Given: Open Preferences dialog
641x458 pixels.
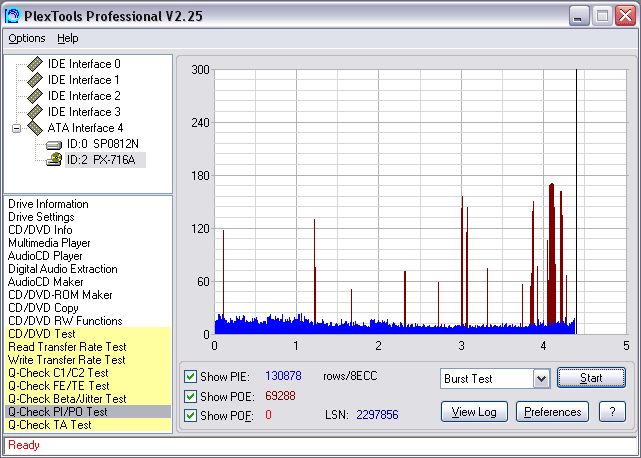Looking at the screenshot, I should pos(552,412).
